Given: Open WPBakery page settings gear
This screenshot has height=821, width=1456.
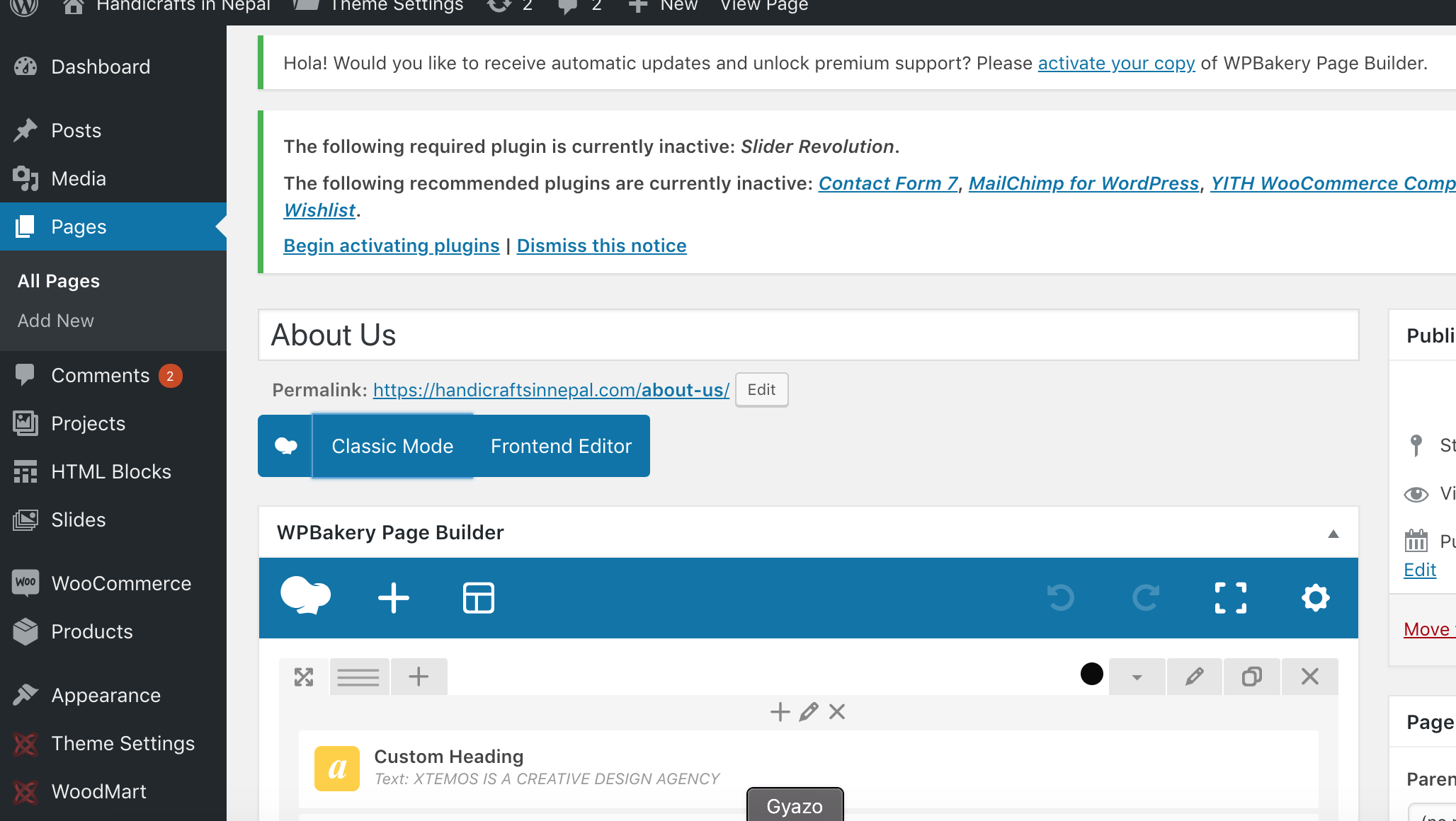Looking at the screenshot, I should tap(1315, 598).
